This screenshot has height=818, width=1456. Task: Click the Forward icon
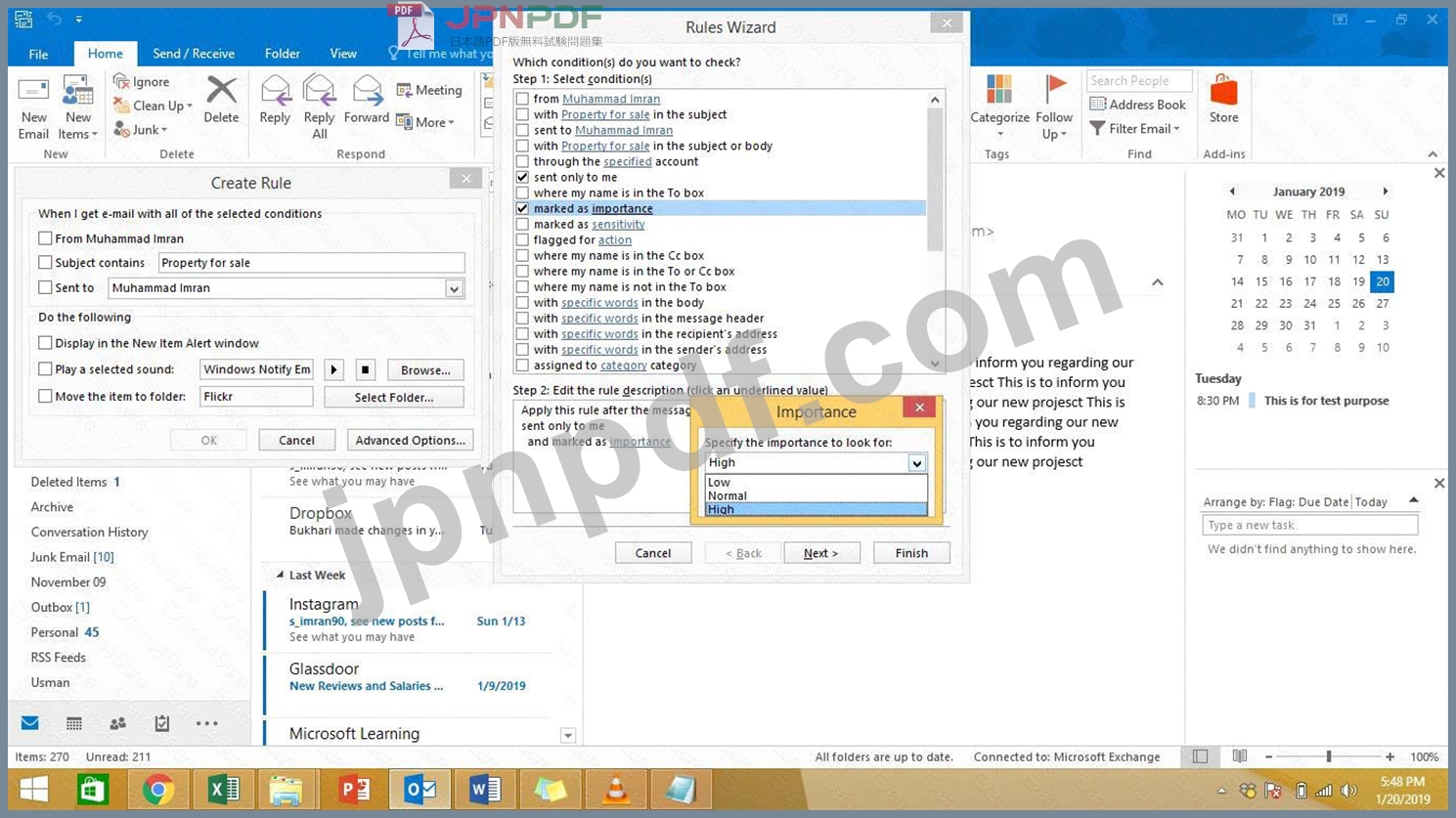pos(367,92)
